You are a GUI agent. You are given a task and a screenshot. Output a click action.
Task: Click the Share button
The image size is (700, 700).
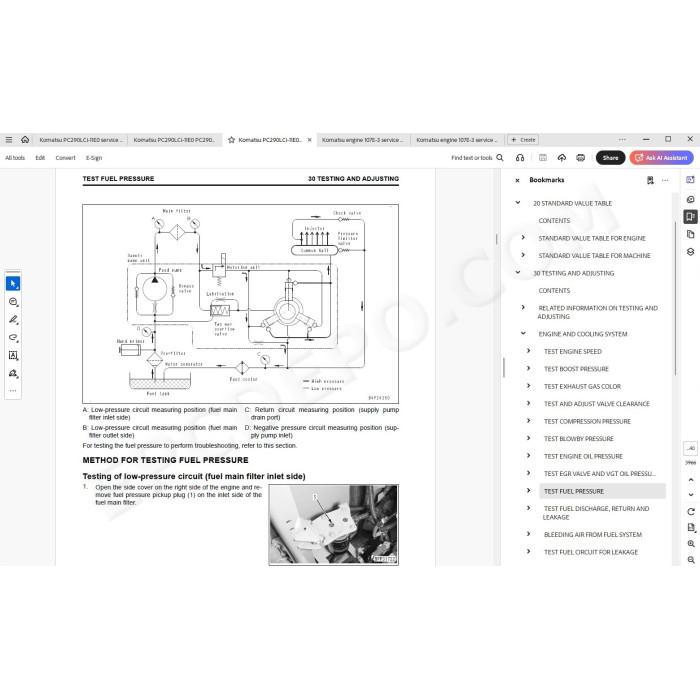610,158
